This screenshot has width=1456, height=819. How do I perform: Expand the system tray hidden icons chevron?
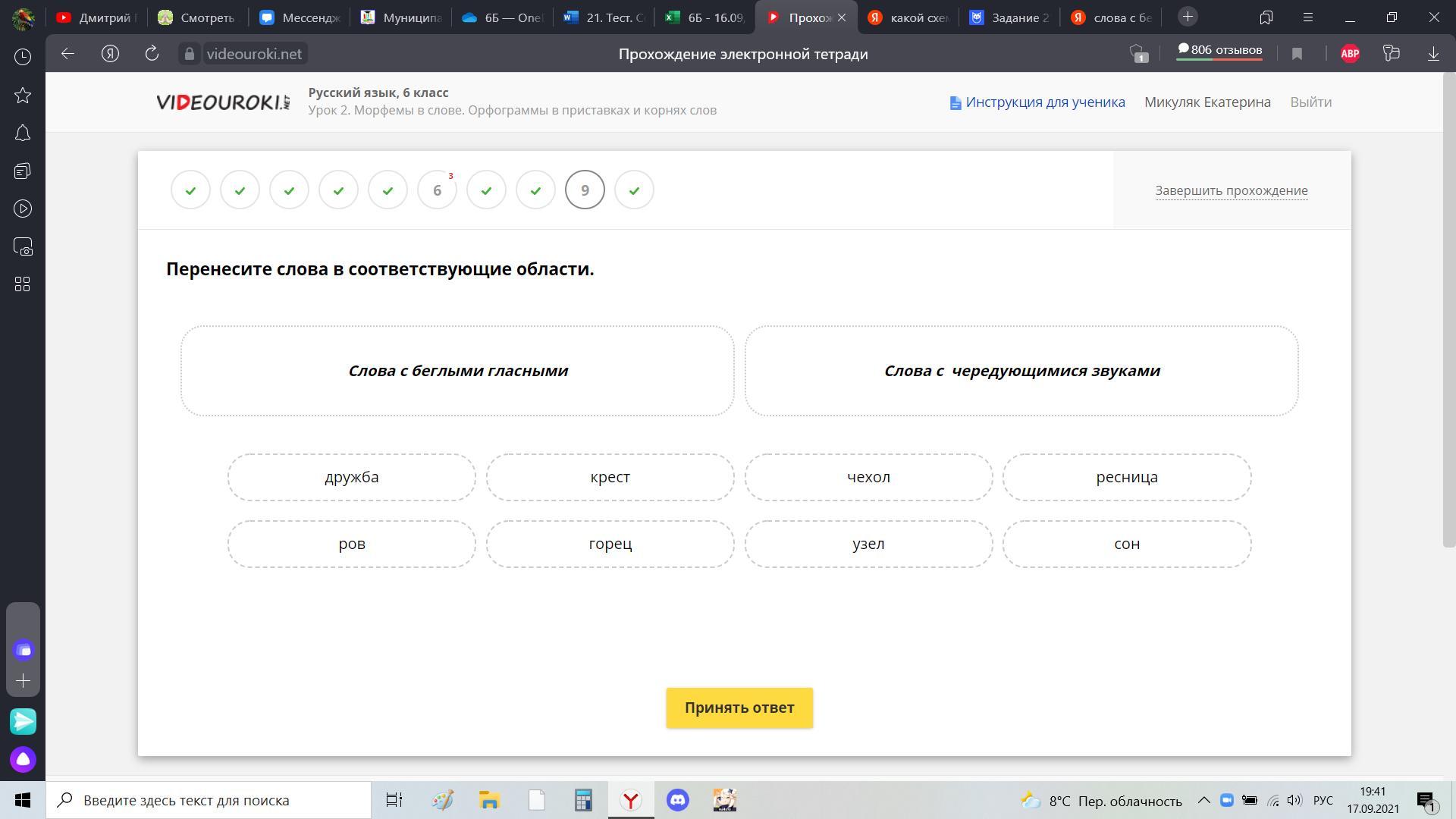[1203, 800]
